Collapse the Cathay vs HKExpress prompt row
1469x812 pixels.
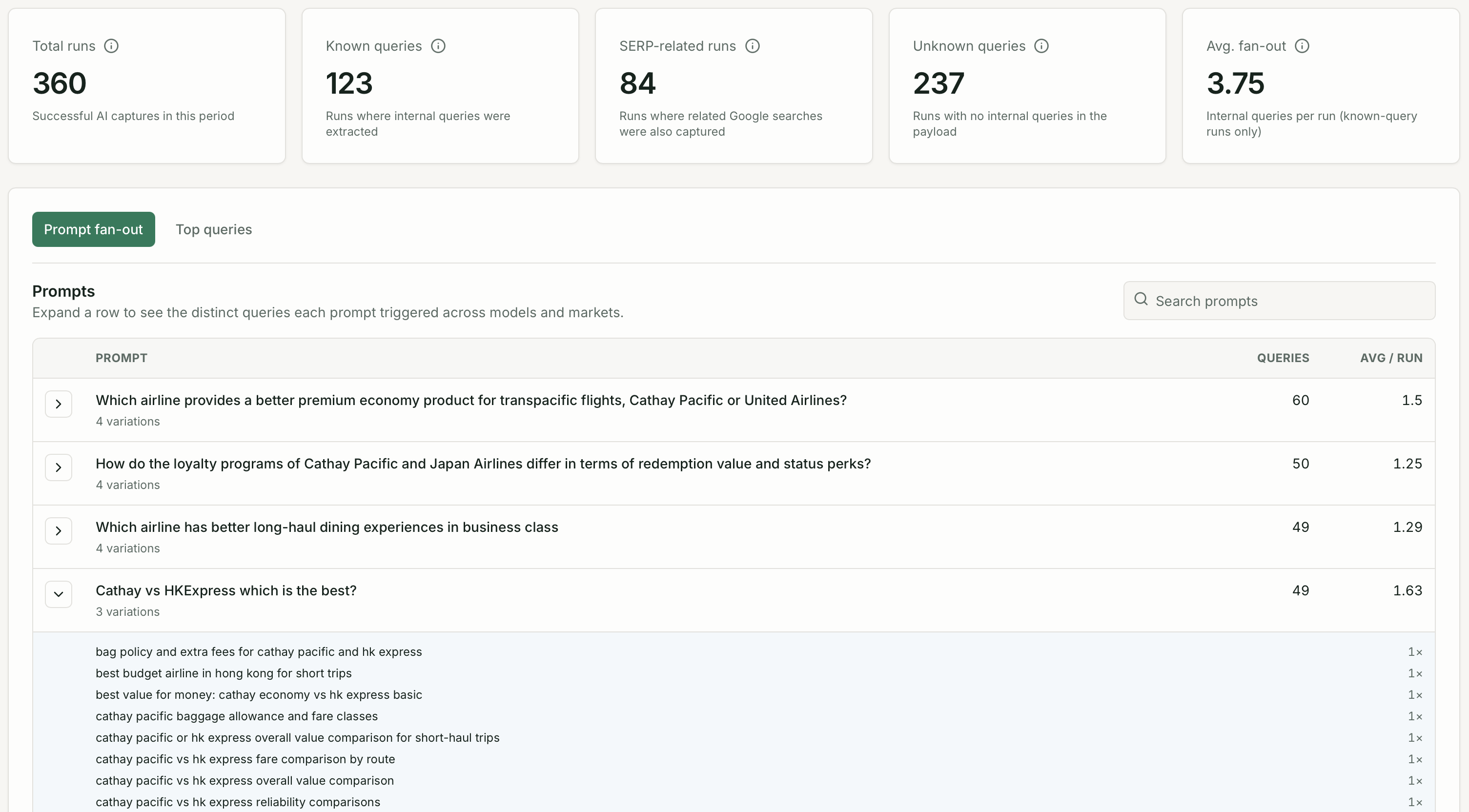point(58,593)
